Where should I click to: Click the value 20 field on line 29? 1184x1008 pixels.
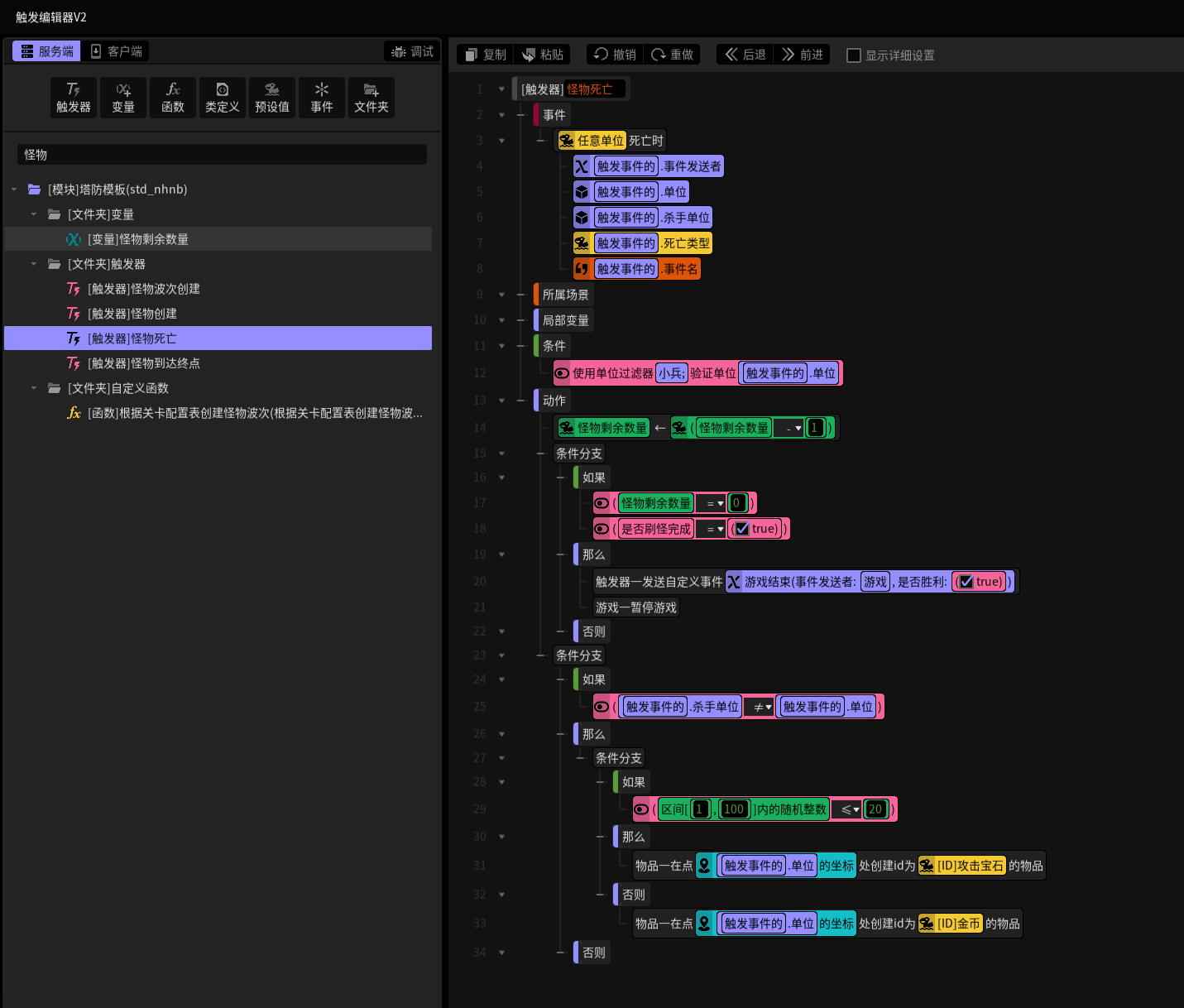point(875,809)
